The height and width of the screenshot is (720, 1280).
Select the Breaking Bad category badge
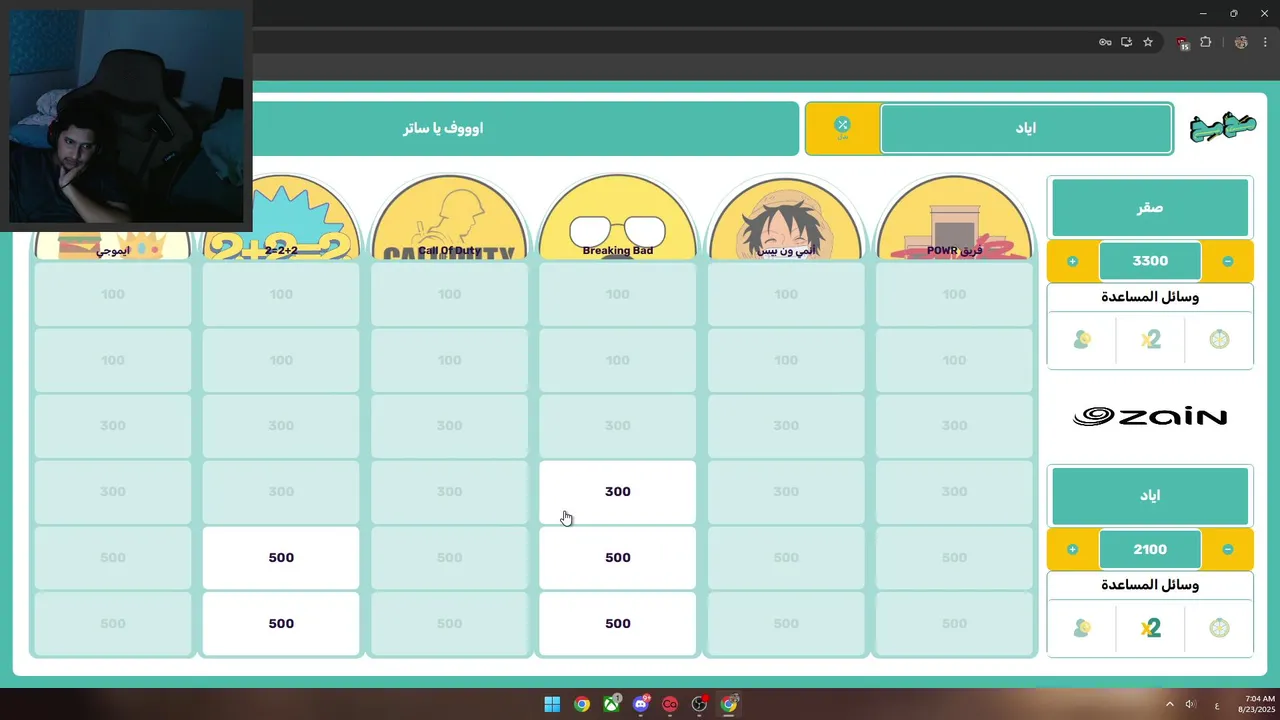pos(617,218)
